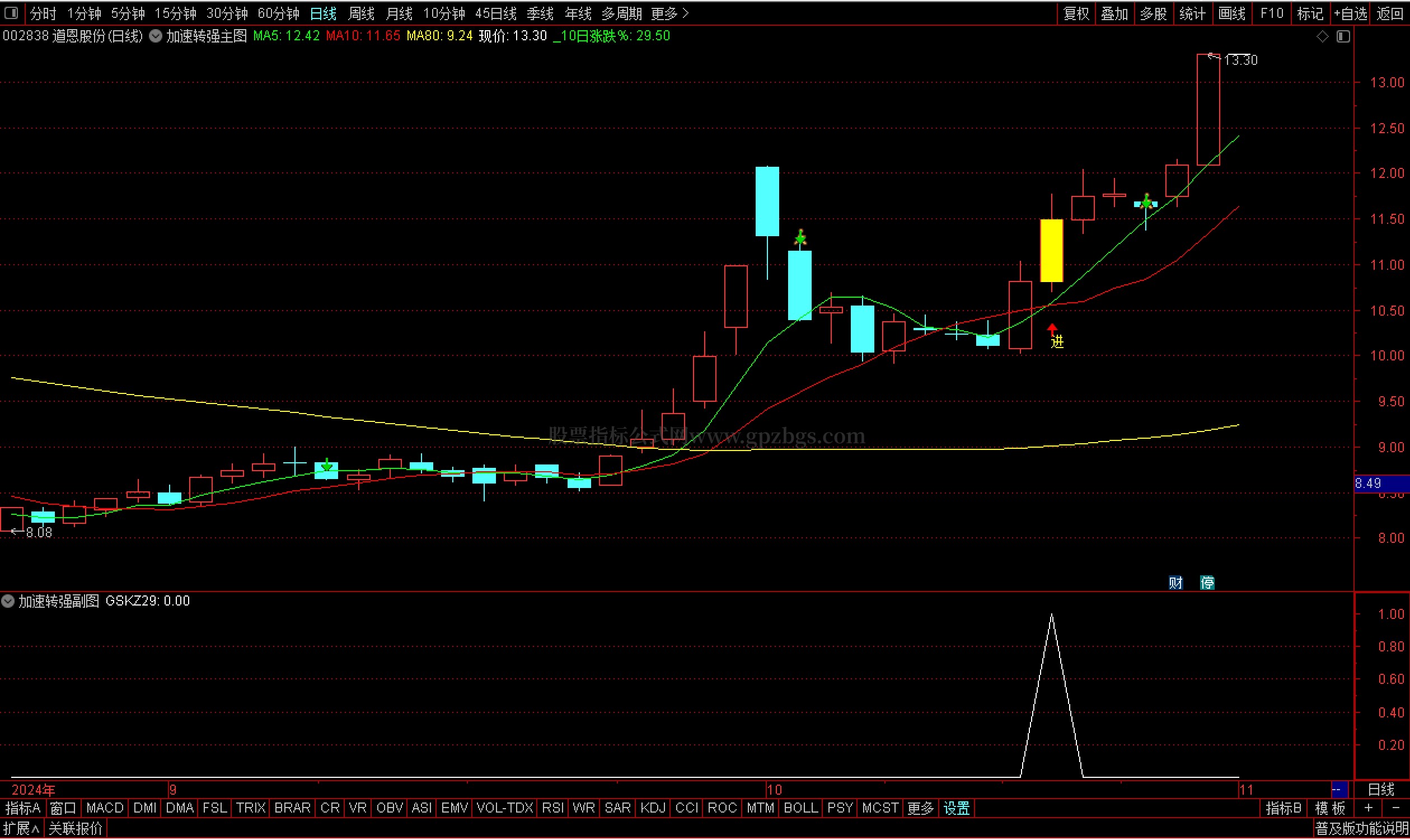Open 指标B indicator group

click(x=1283, y=809)
